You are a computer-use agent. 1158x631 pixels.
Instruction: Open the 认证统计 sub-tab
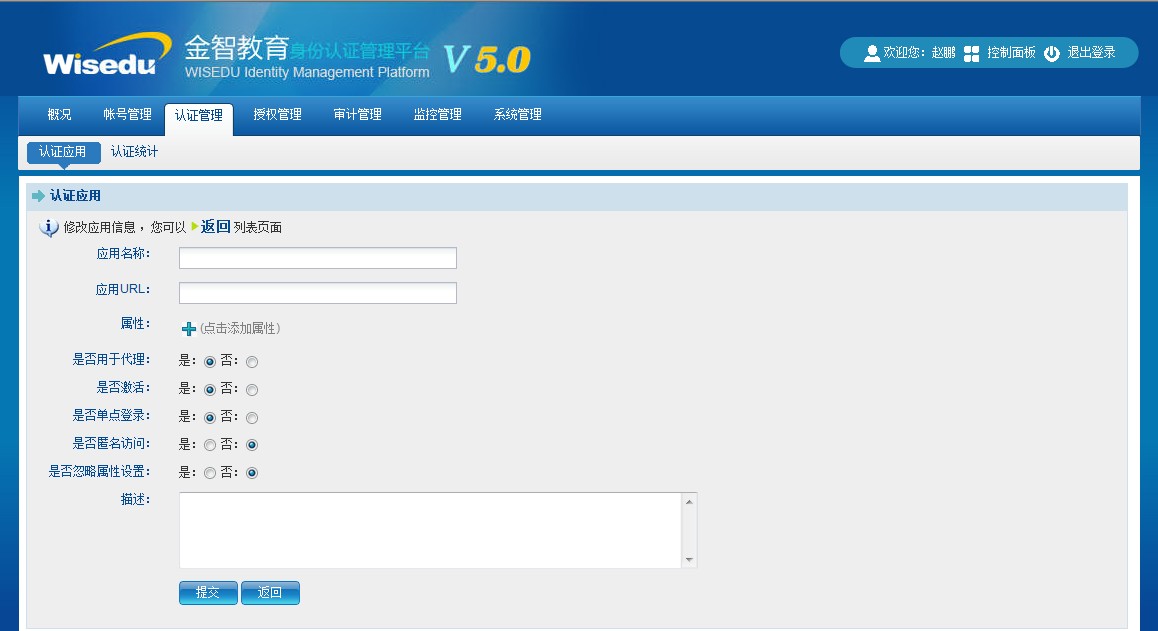coord(134,152)
